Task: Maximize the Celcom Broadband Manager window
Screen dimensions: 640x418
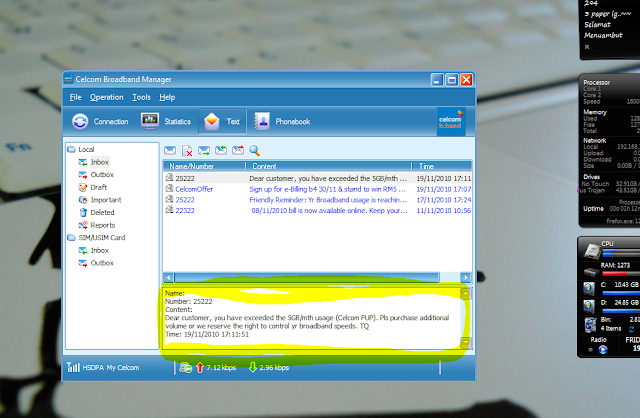Action: tap(452, 80)
